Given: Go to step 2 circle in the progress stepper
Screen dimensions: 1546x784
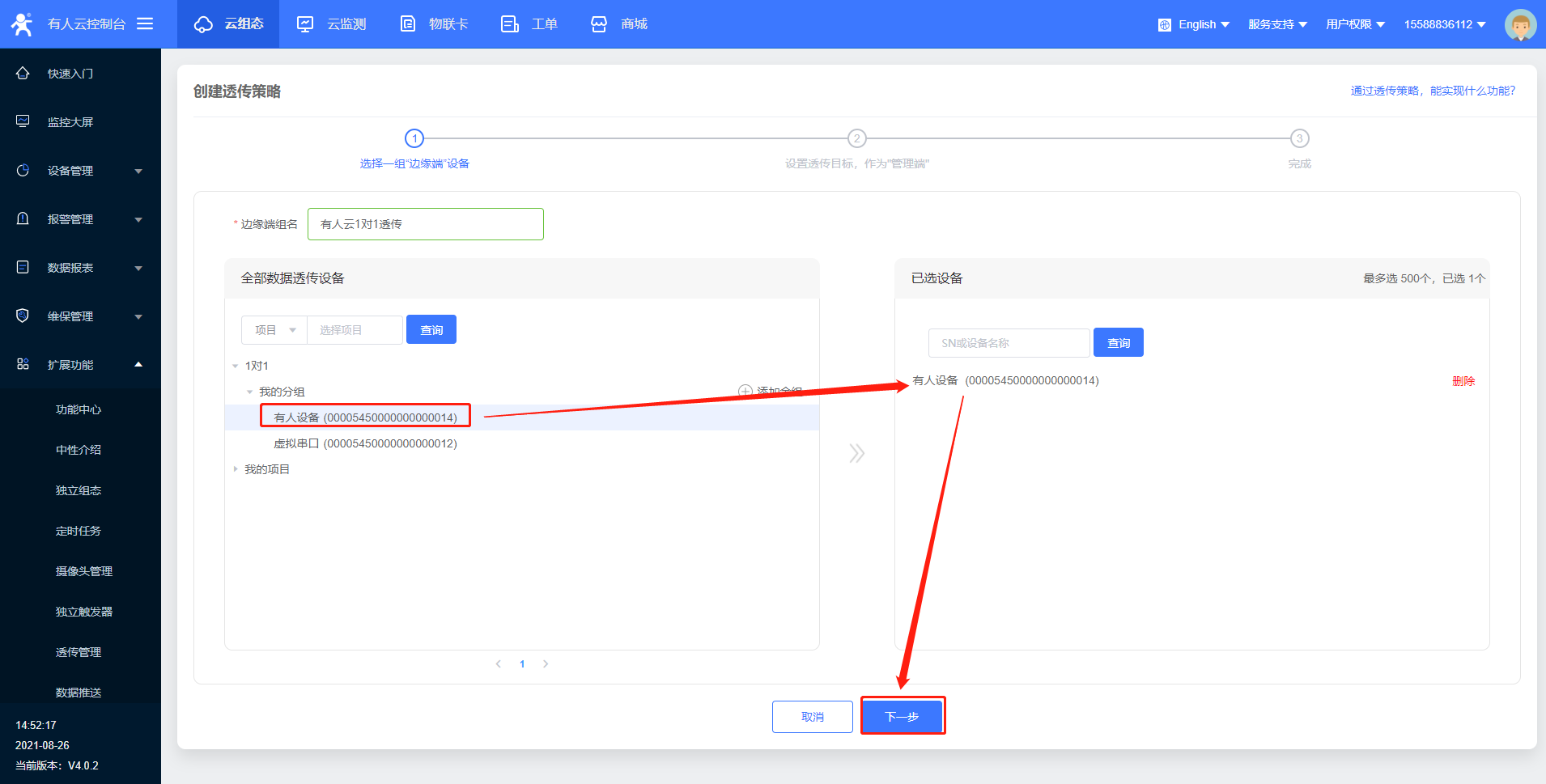Looking at the screenshot, I should click(x=856, y=138).
